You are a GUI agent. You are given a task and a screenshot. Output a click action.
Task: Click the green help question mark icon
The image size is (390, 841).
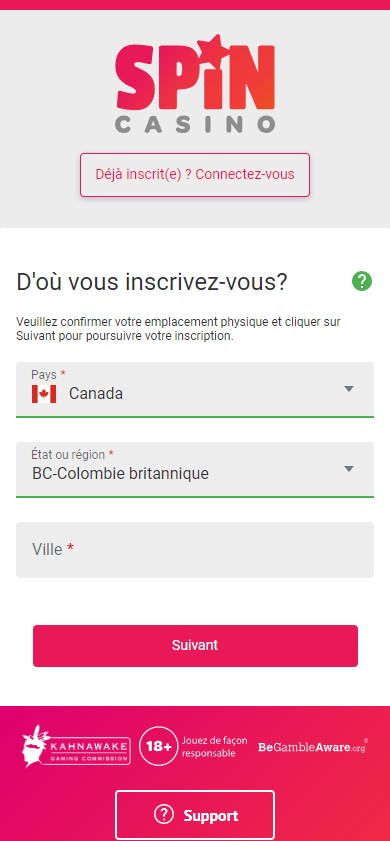362,281
